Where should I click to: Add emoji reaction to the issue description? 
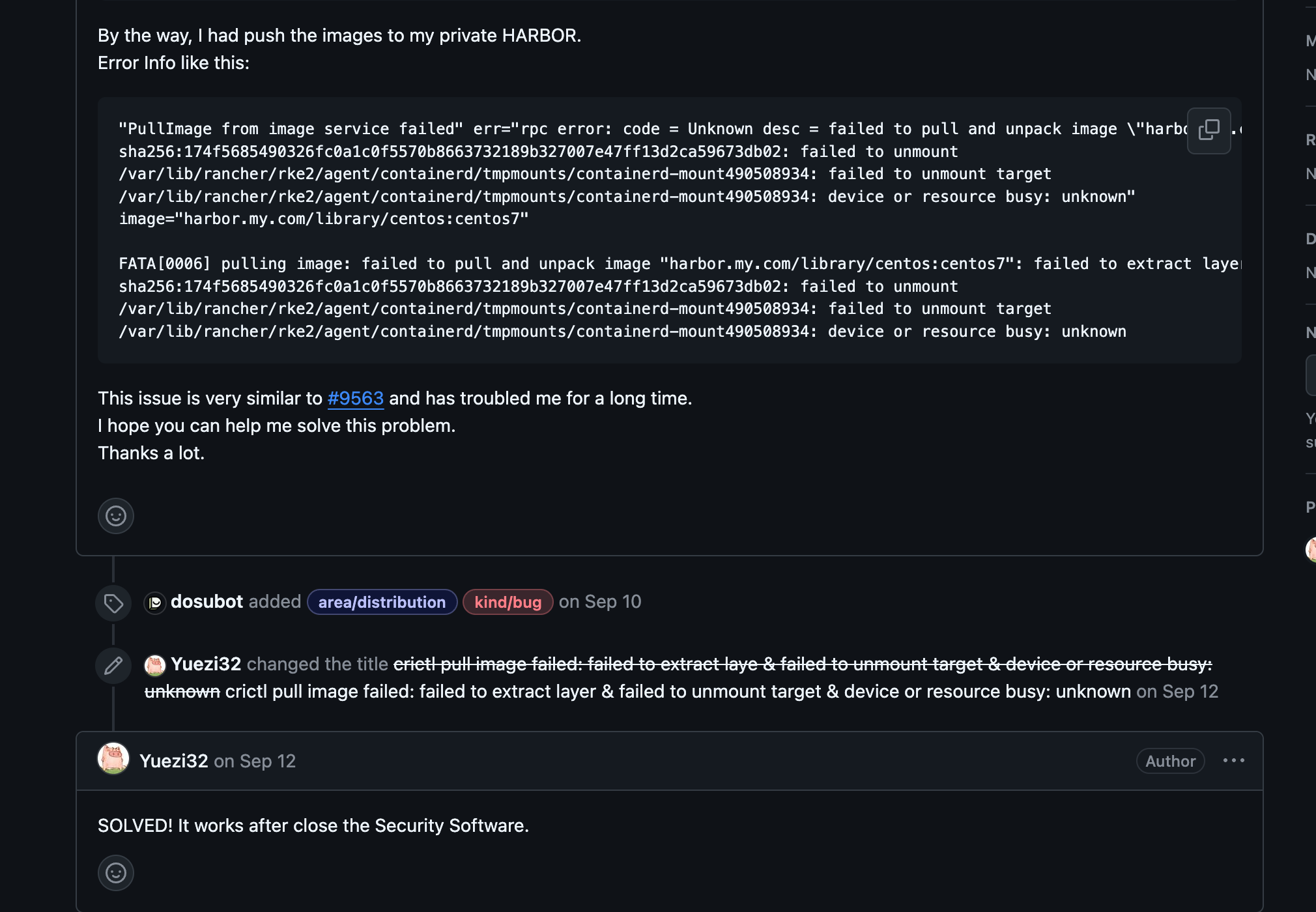point(116,516)
